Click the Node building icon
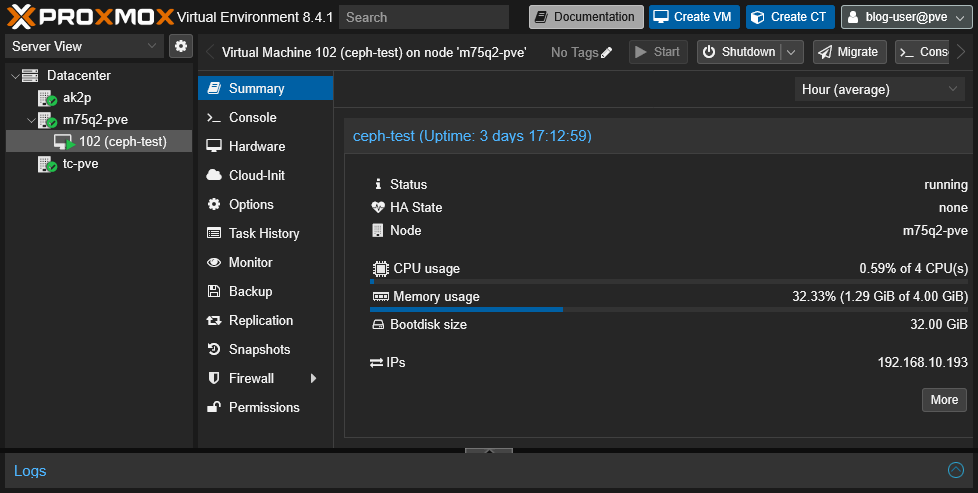The width and height of the screenshot is (978, 493). [377, 230]
